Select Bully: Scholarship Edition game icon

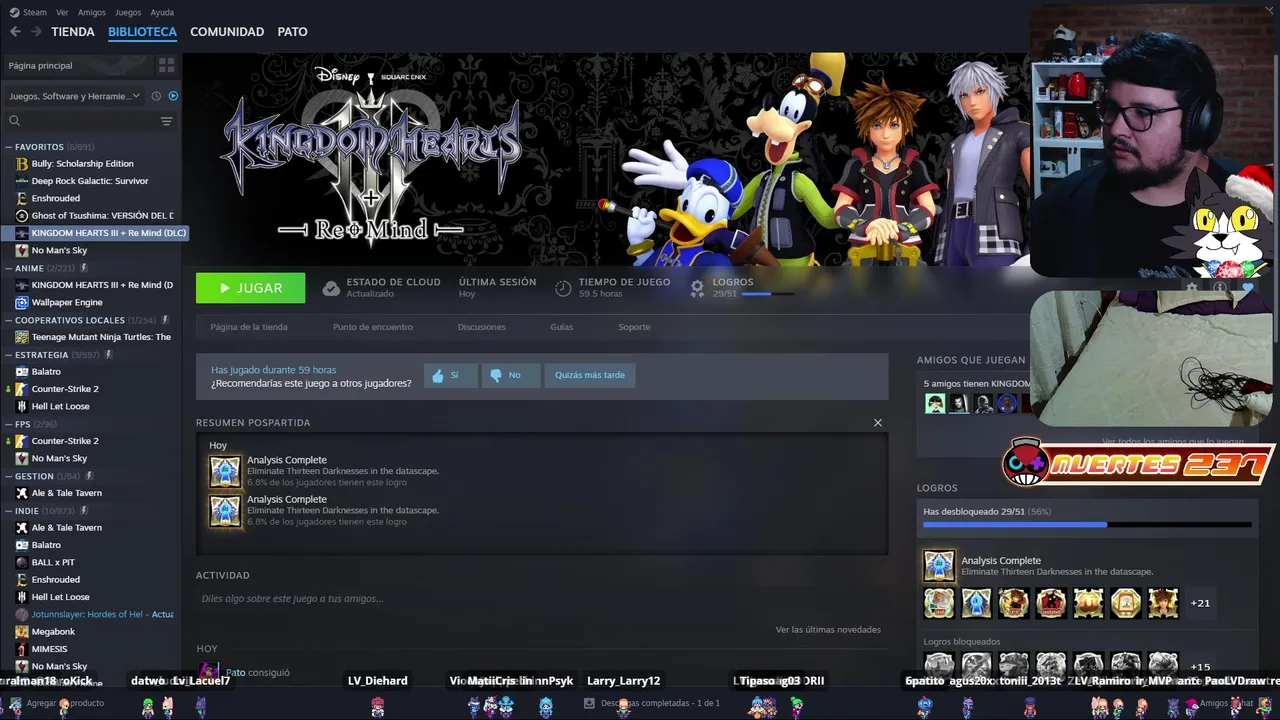22,163
